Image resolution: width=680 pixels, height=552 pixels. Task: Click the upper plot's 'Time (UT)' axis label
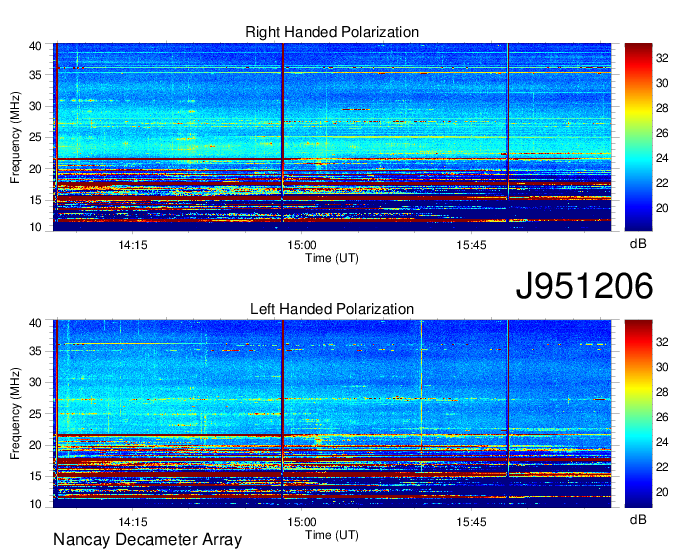[x=332, y=258]
